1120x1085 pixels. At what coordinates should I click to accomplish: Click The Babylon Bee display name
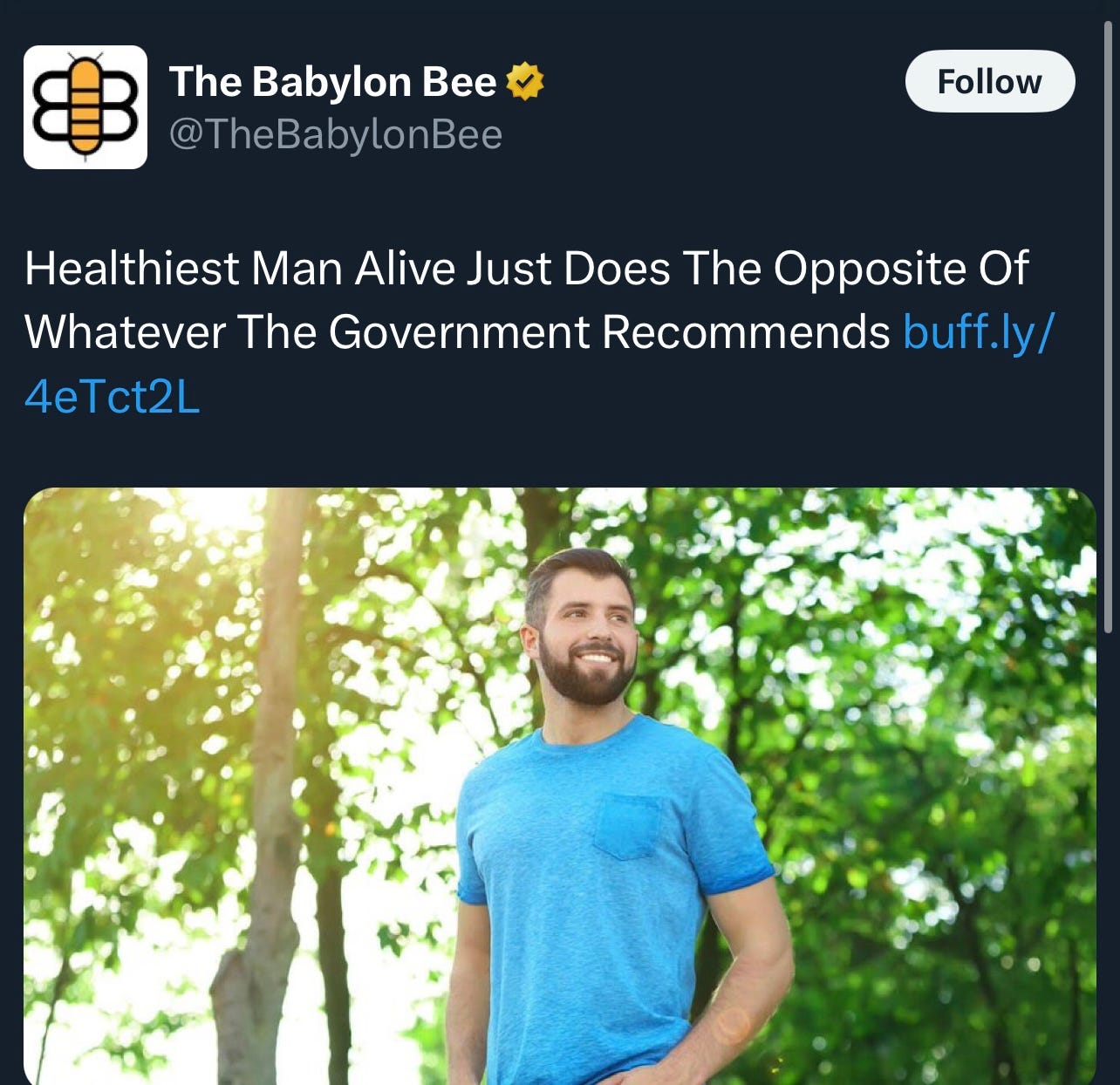coord(332,81)
